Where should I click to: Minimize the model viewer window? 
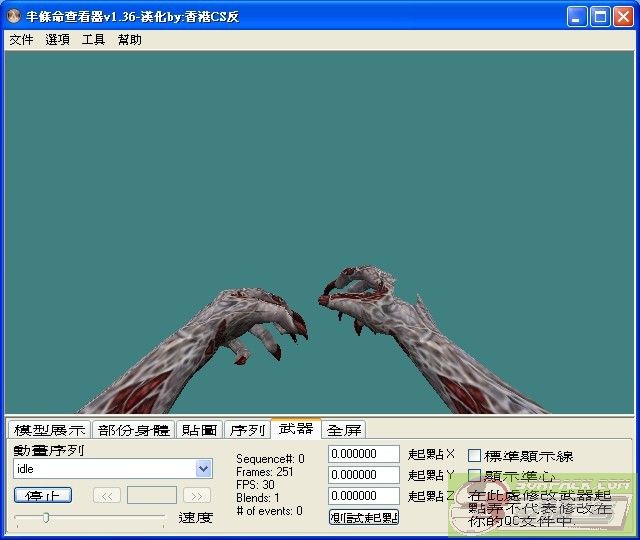[x=577, y=16]
